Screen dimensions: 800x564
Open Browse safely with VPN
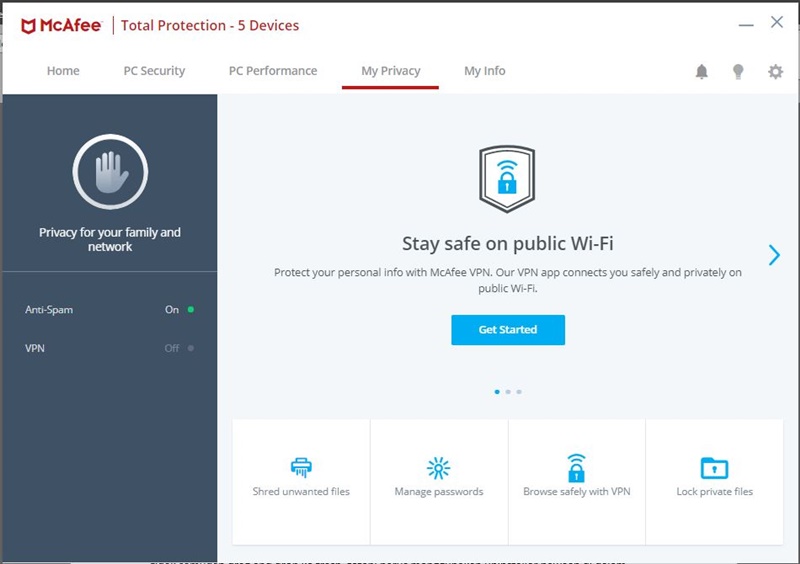pyautogui.click(x=577, y=482)
